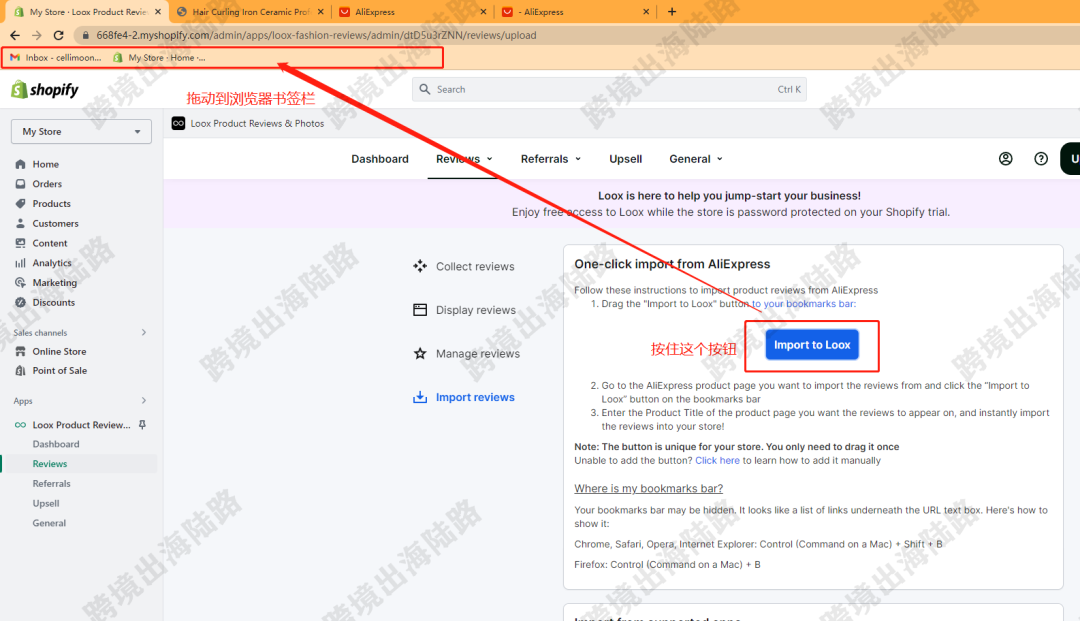Select Manage reviews option

pyautogui.click(x=466, y=353)
